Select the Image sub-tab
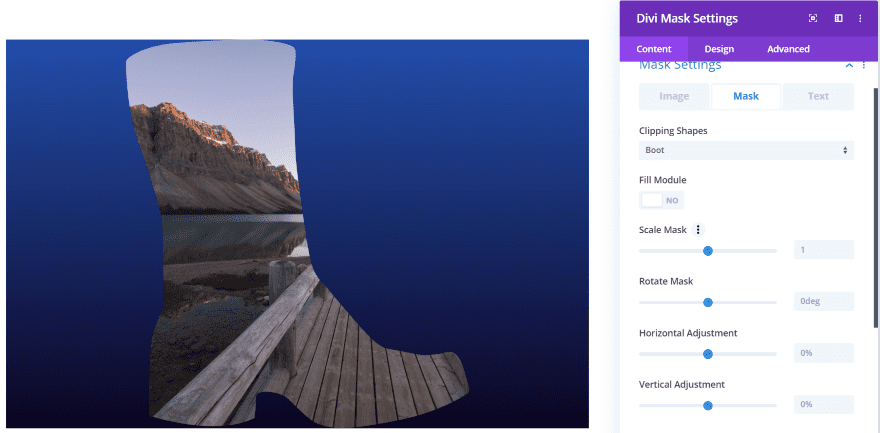The width and height of the screenshot is (880, 433). 674,96
